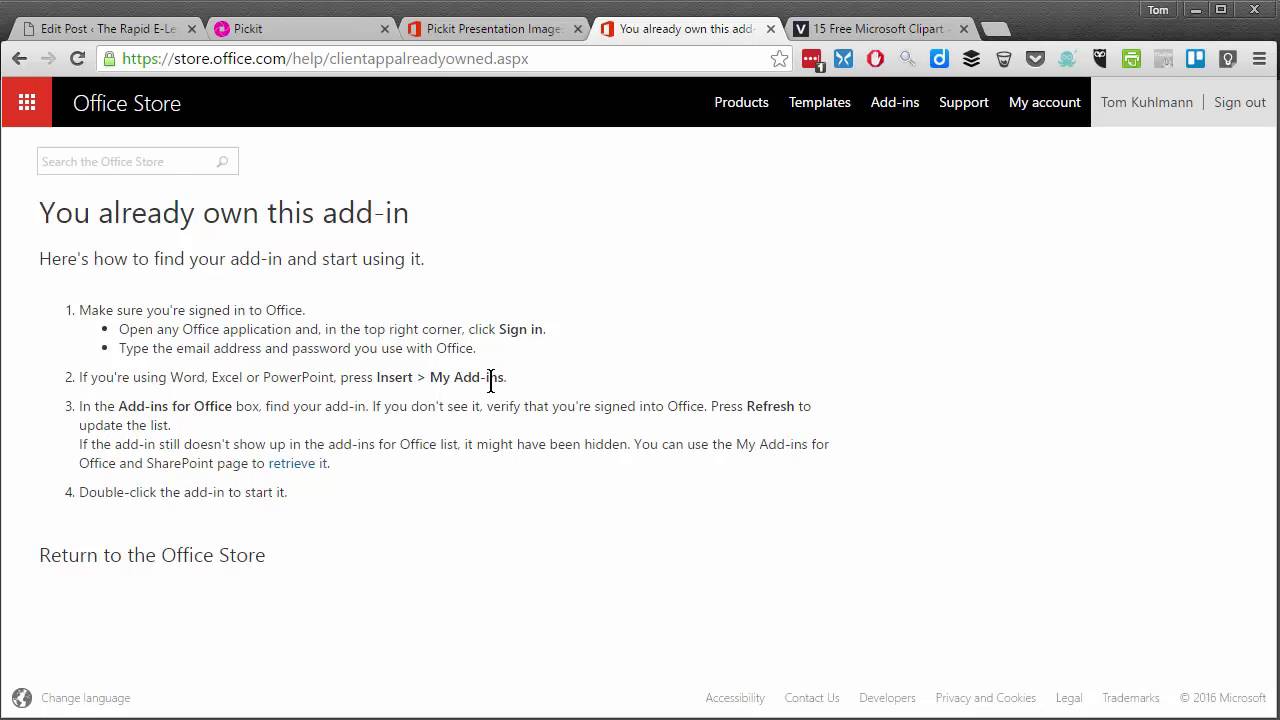Screen dimensions: 1280x720
Task: Click the bold 'Sign in' text
Action: (521, 329)
